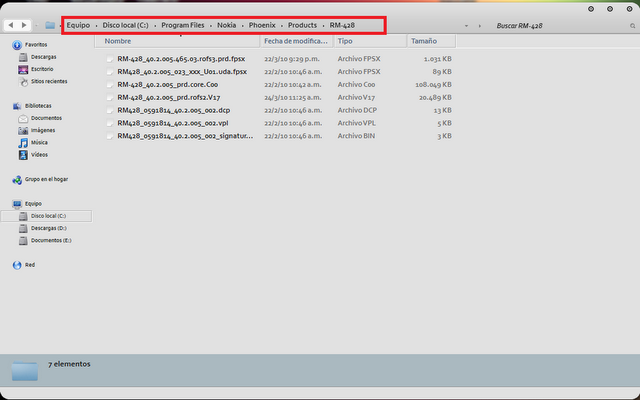The height and width of the screenshot is (400, 640).
Task: Go forward with the right arrow button
Action: pyautogui.click(x=24, y=25)
